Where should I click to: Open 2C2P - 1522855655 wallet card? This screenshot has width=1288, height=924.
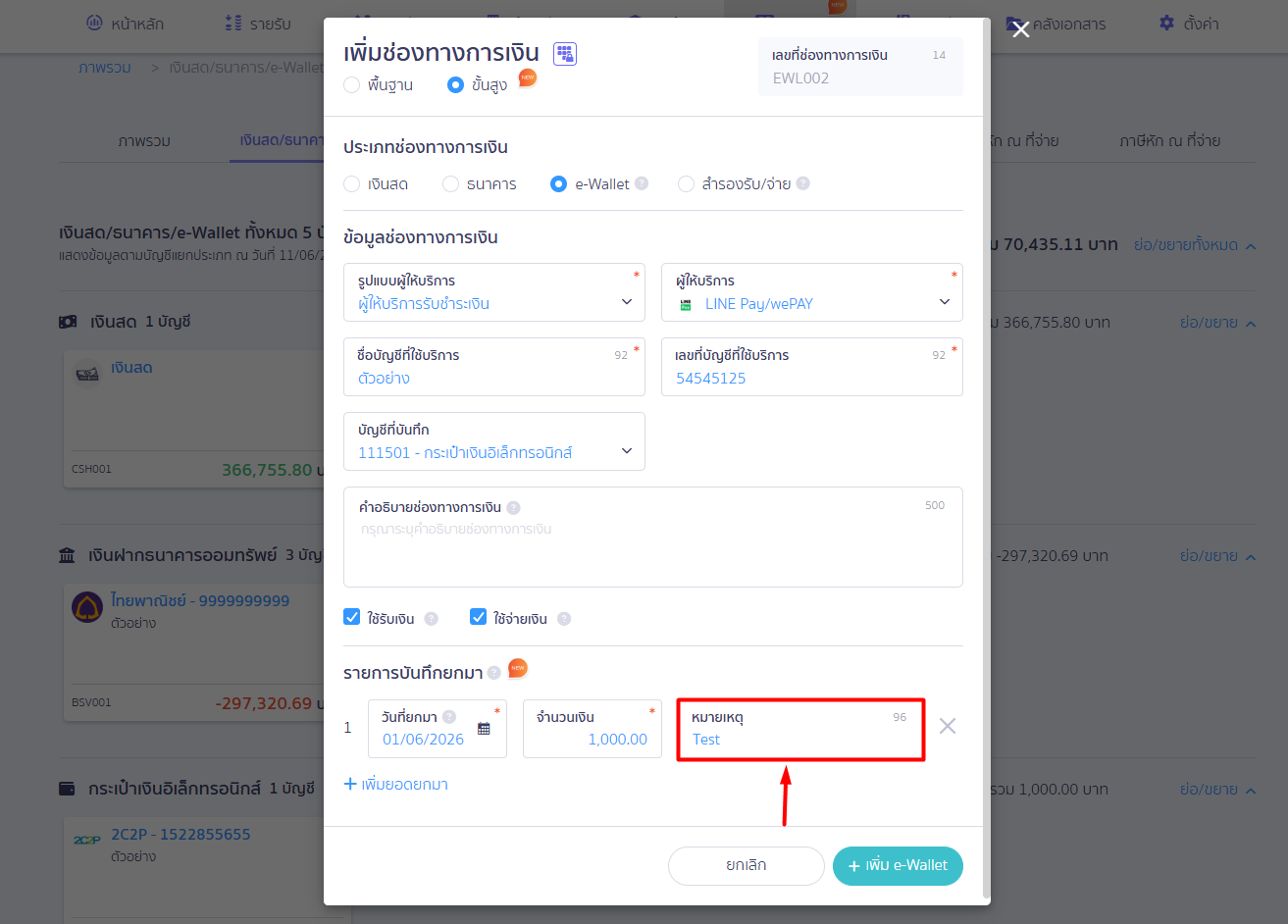[180, 834]
